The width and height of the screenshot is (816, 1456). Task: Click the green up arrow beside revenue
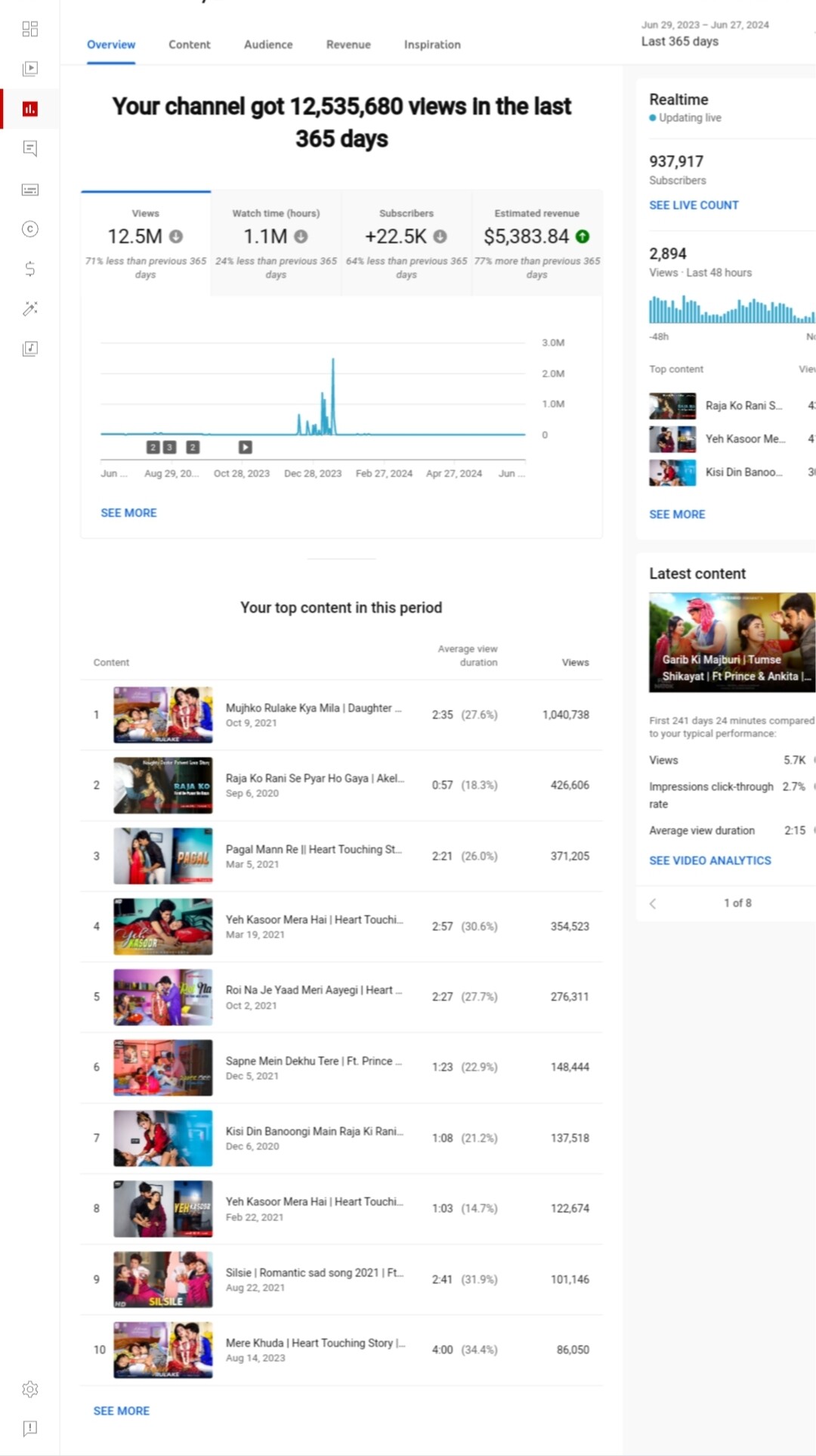(x=583, y=237)
